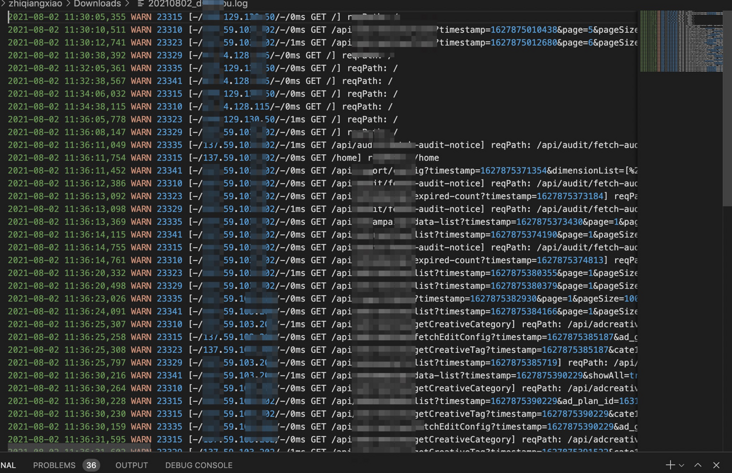This screenshot has width=732, height=473.
Task: Open the launch profile dropdown beside plus
Action: [682, 465]
